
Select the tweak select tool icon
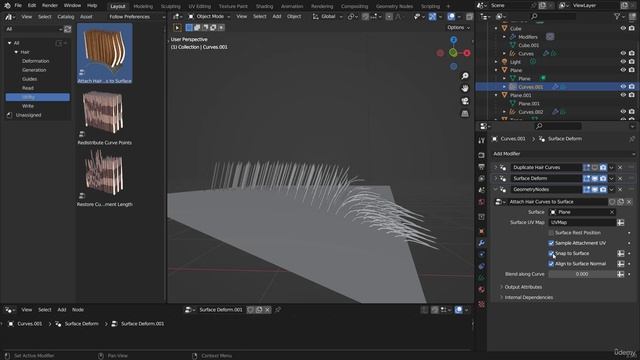click(x=178, y=28)
